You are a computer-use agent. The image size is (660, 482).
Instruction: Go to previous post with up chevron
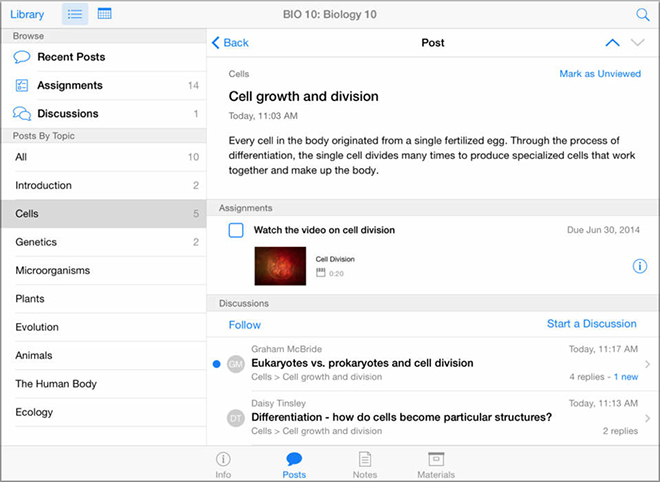click(x=612, y=43)
